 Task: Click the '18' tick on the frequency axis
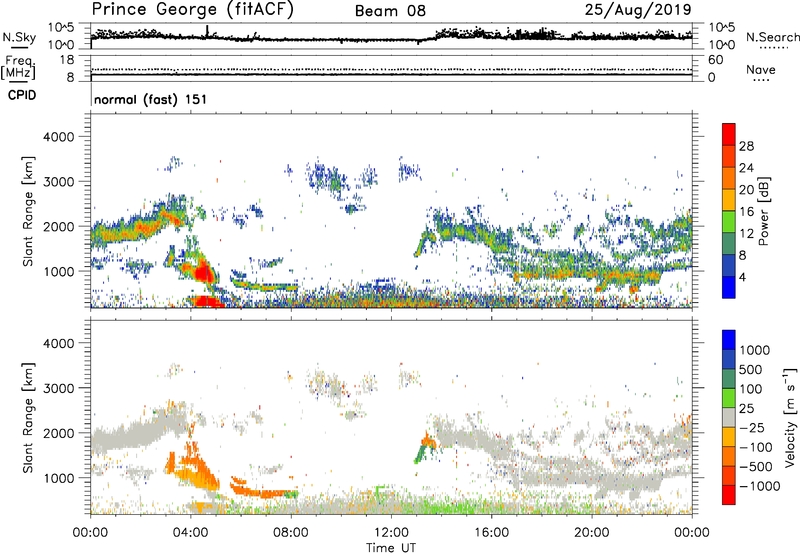[x=67, y=60]
